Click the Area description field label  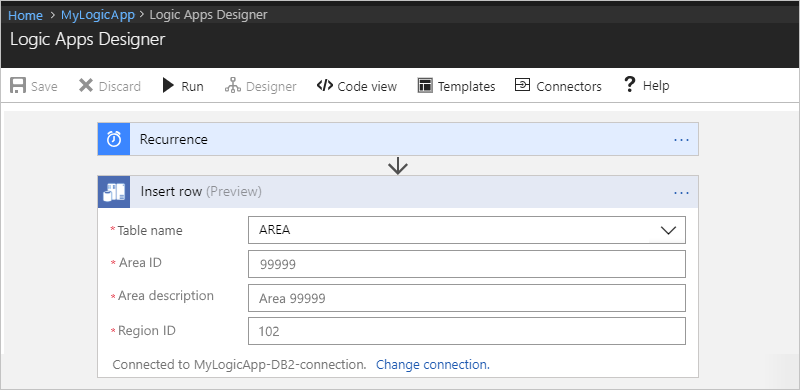(x=166, y=296)
